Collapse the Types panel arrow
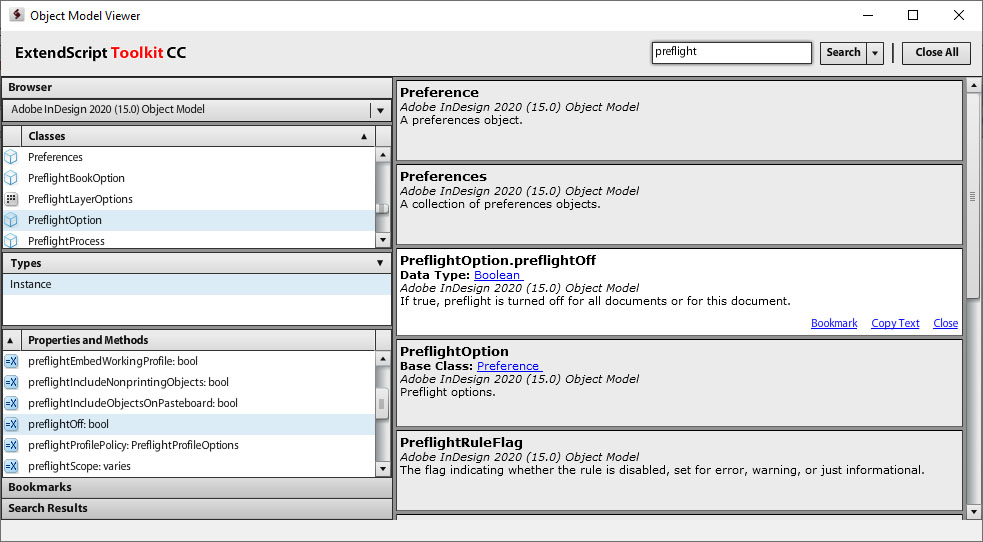The height and width of the screenshot is (542, 983). pyautogui.click(x=380, y=263)
